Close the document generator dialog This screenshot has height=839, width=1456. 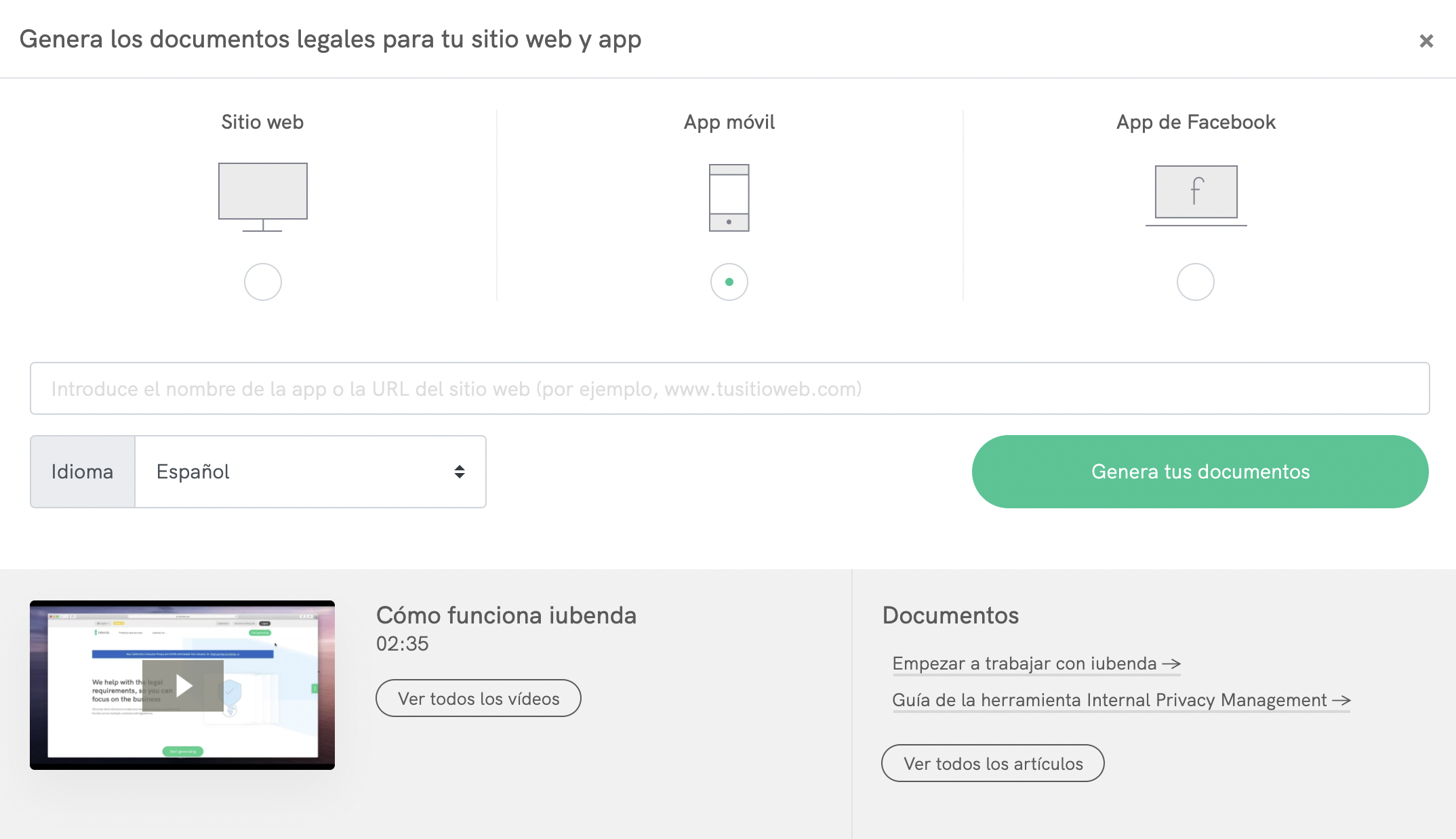click(x=1426, y=41)
